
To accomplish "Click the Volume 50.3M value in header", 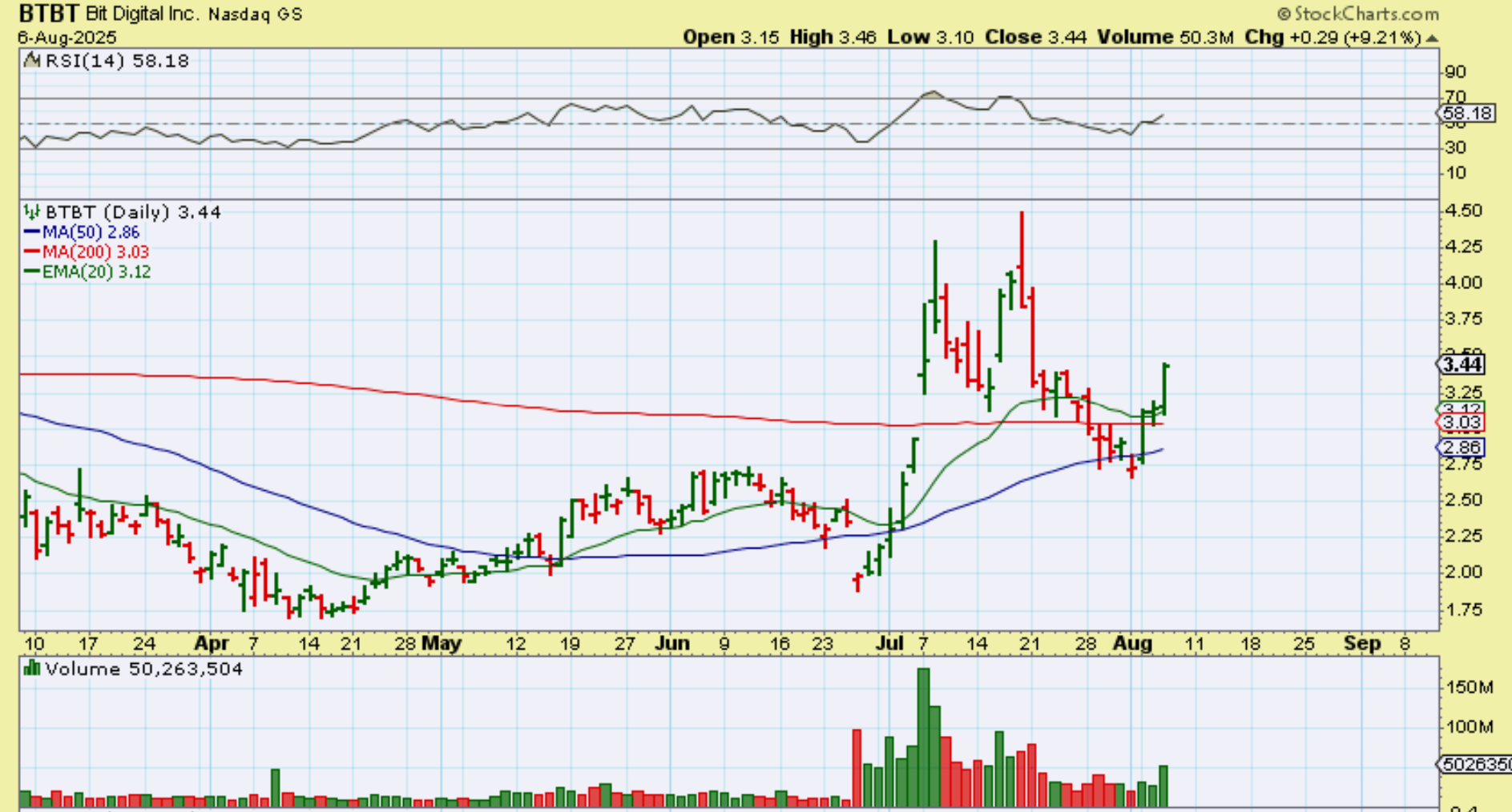I will click(1166, 37).
